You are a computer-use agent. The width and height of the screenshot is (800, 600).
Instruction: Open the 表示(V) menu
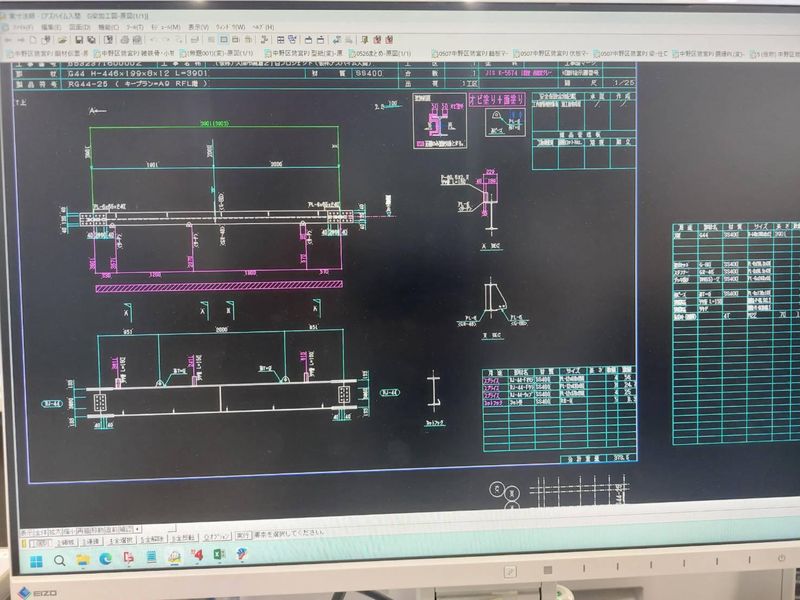pos(198,27)
